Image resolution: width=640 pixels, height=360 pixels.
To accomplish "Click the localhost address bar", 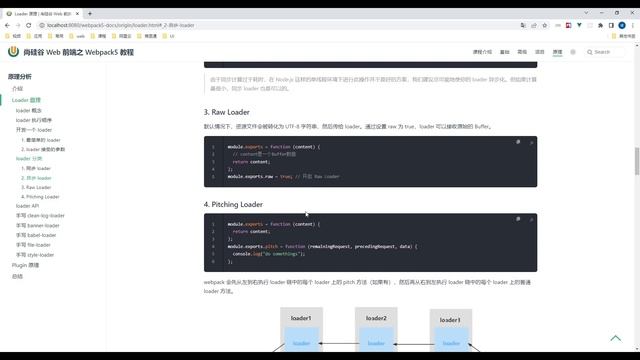I will pos(278,25).
